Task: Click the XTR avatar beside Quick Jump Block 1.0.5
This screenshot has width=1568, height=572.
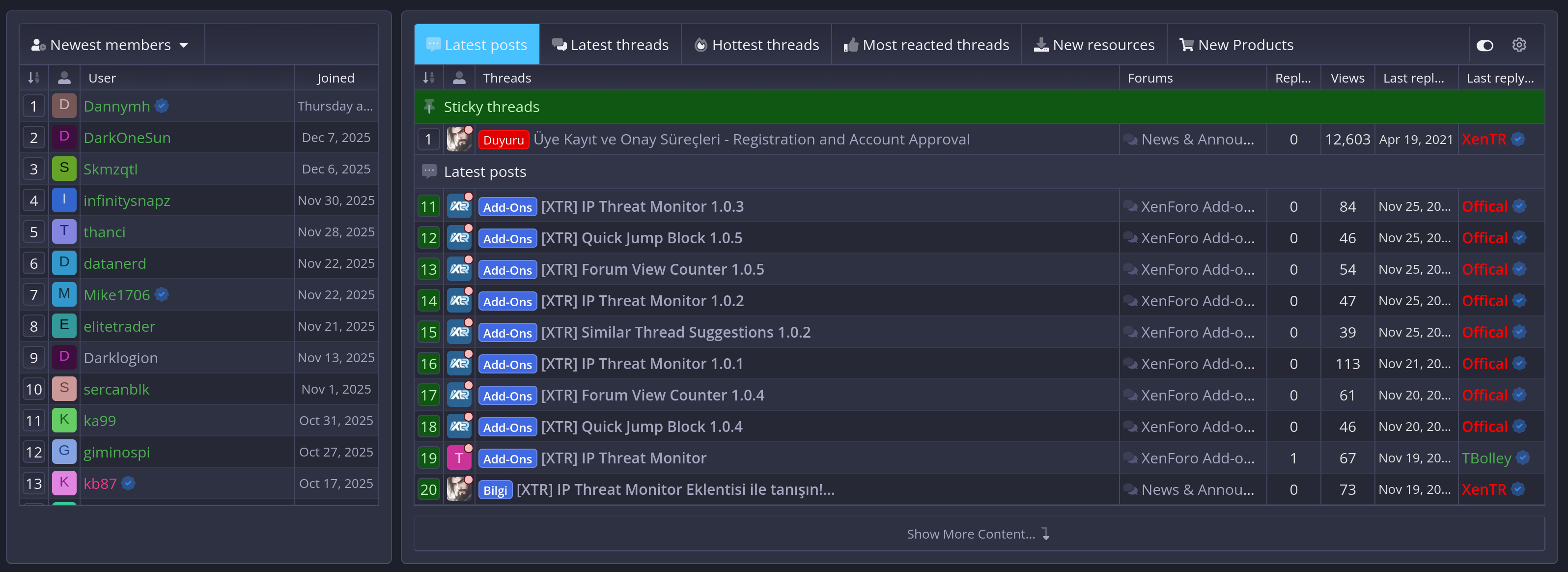Action: point(460,237)
